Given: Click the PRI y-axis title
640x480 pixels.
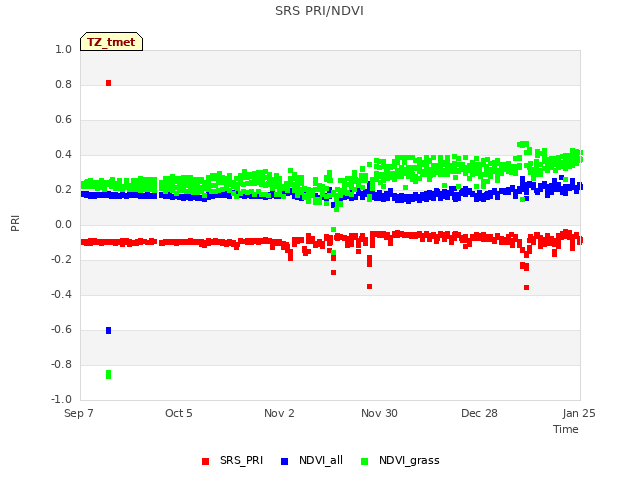Looking at the screenshot, I should [x=15, y=224].
